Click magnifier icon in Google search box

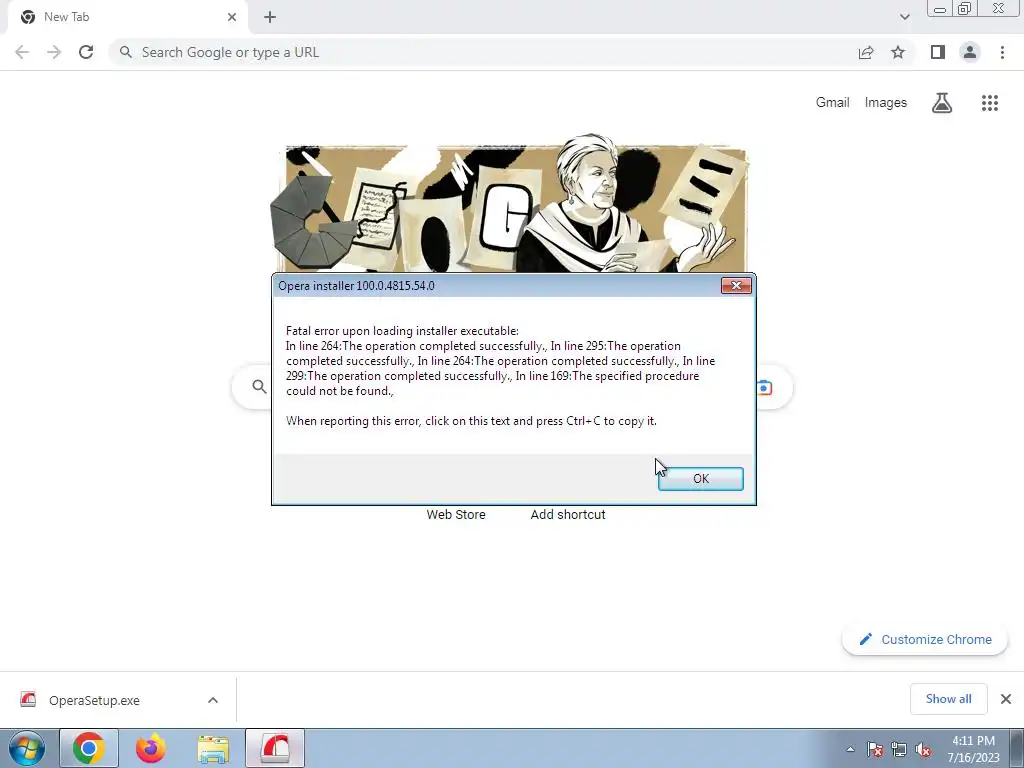pyautogui.click(x=259, y=387)
